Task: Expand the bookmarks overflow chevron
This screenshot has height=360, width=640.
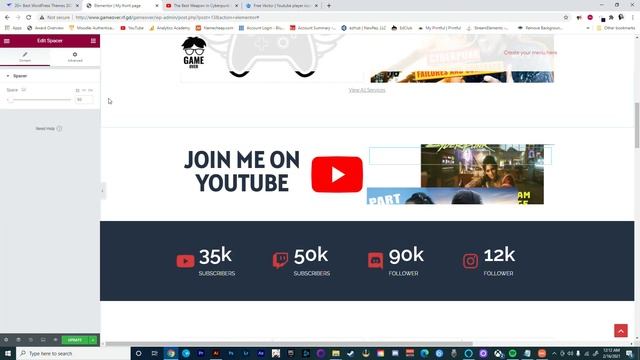Action: 588,28
